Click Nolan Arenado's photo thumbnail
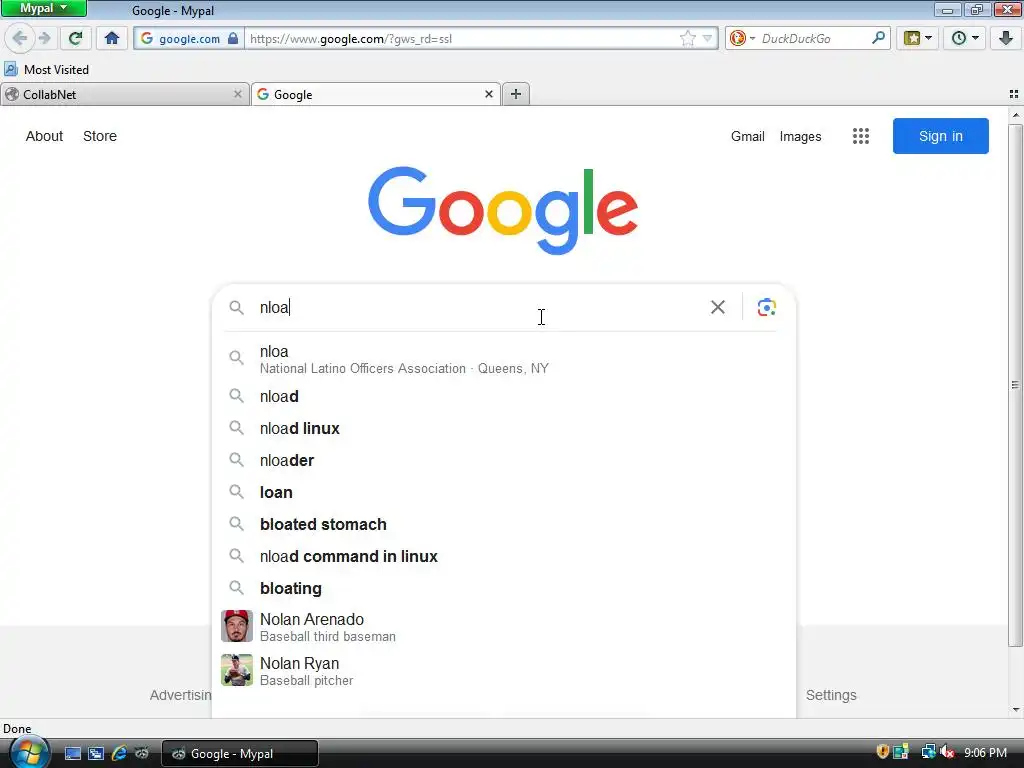 click(x=236, y=626)
